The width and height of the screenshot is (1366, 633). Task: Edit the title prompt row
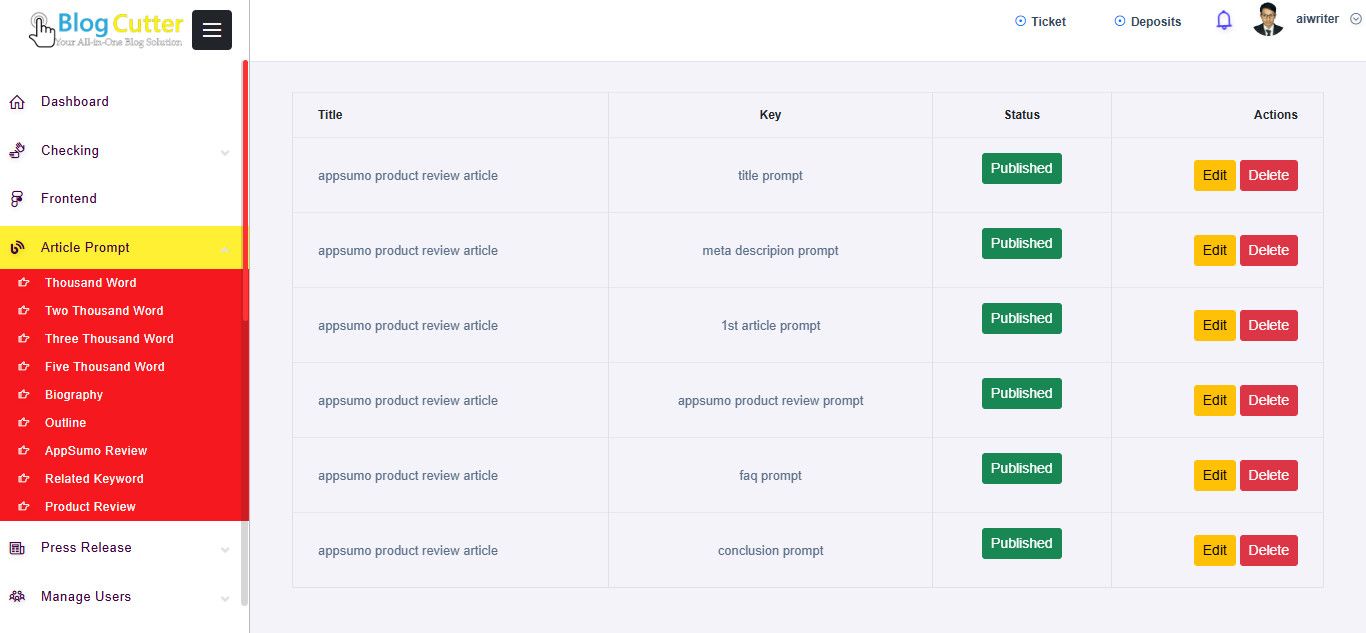1214,175
